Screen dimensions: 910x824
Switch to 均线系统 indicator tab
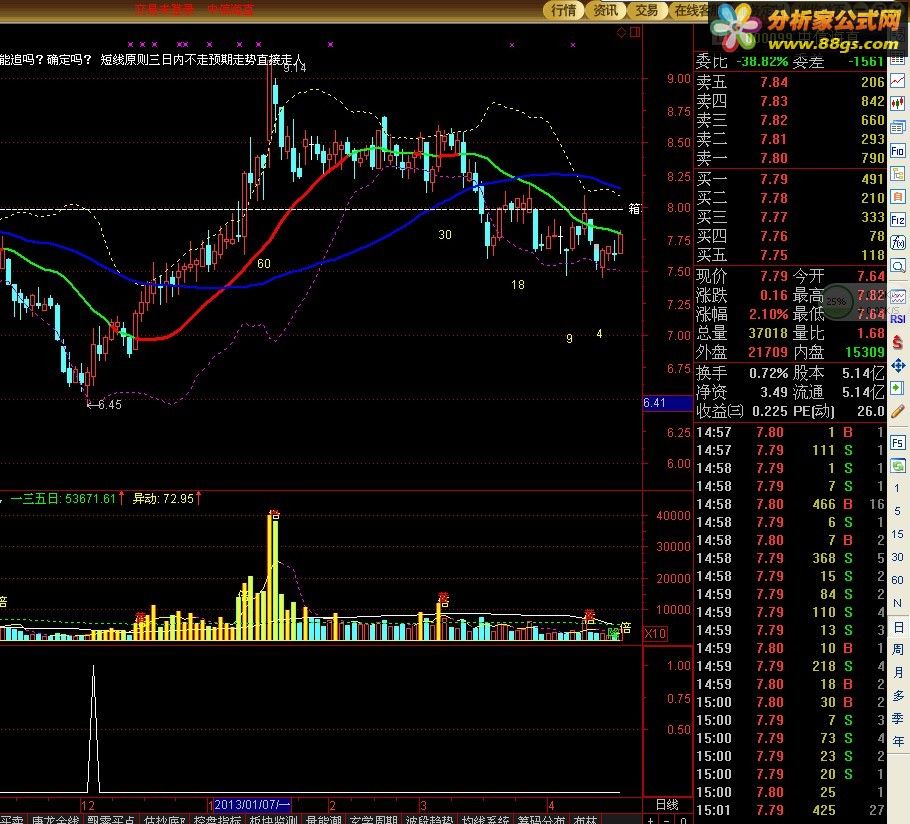click(485, 819)
